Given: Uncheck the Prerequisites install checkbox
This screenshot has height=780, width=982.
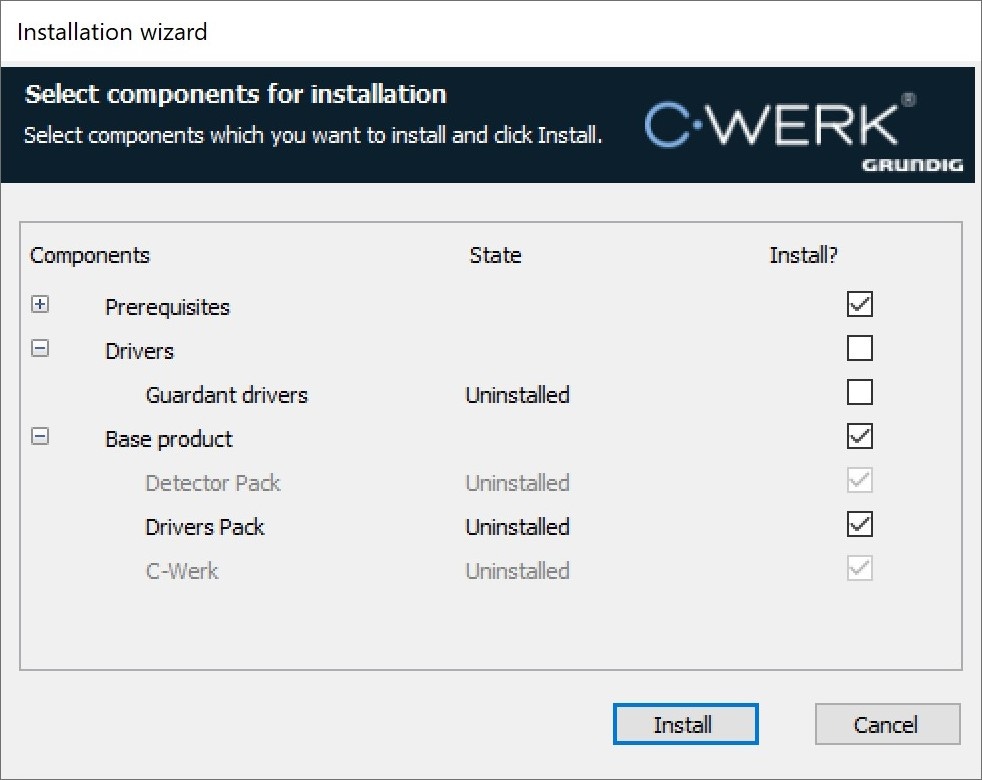Looking at the screenshot, I should point(859,304).
